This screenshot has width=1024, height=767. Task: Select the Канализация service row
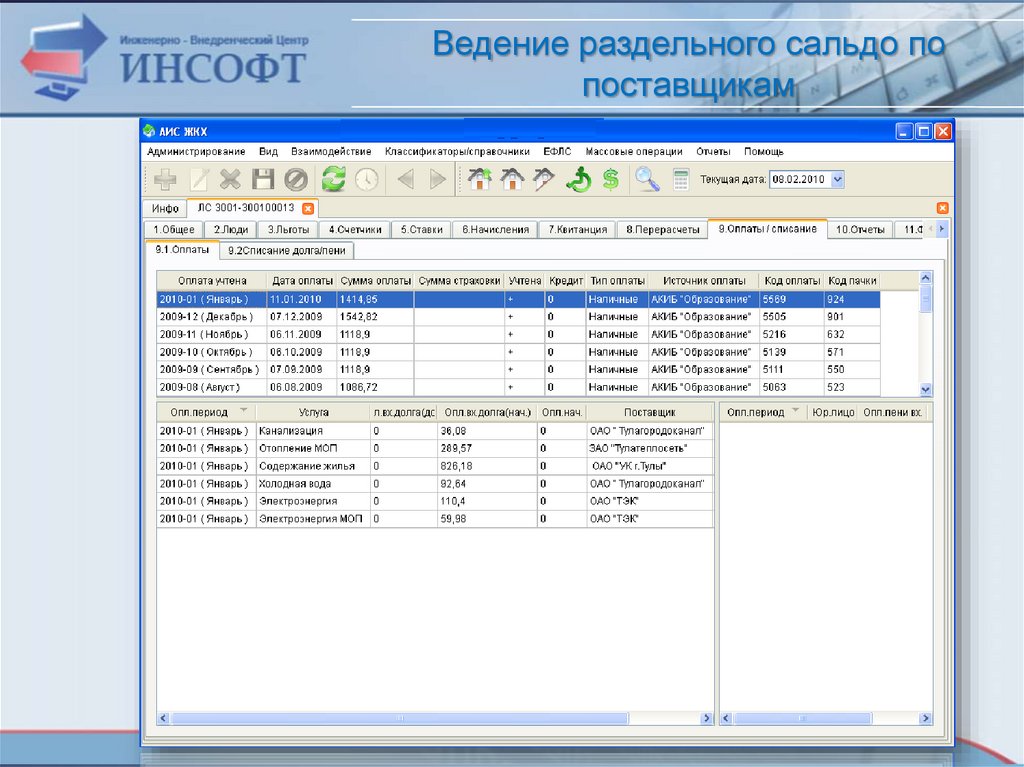[435, 431]
